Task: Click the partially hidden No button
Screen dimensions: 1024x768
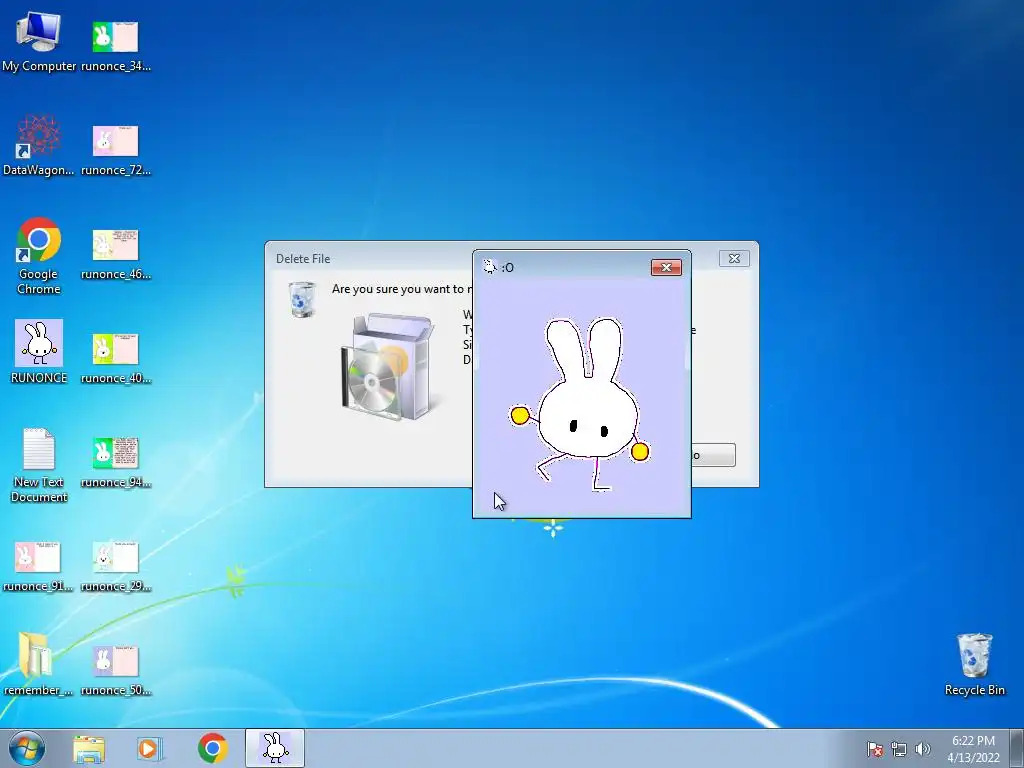Action: pos(713,455)
